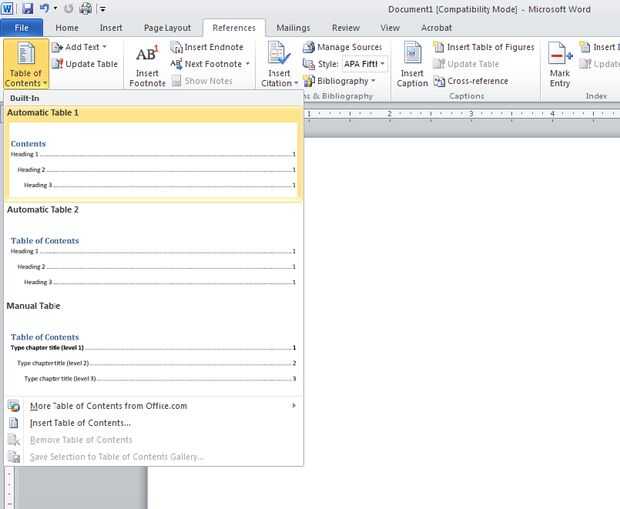Expand the Bibliography dropdown arrow

373,81
